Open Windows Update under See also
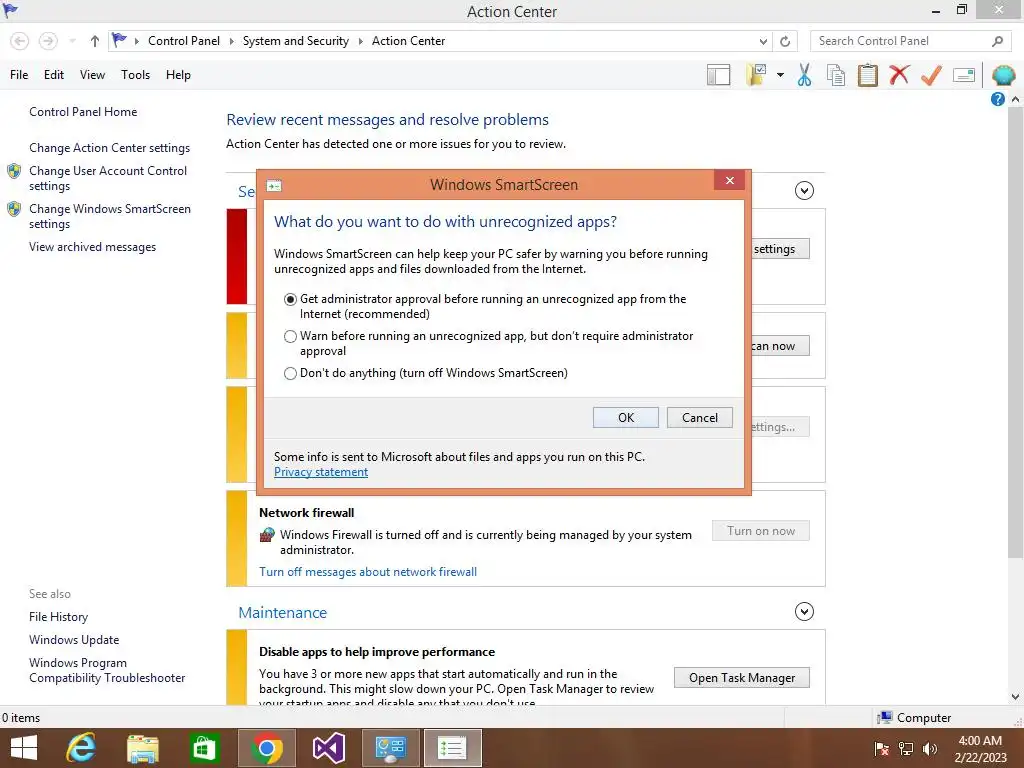This screenshot has width=1024, height=768. (x=74, y=640)
